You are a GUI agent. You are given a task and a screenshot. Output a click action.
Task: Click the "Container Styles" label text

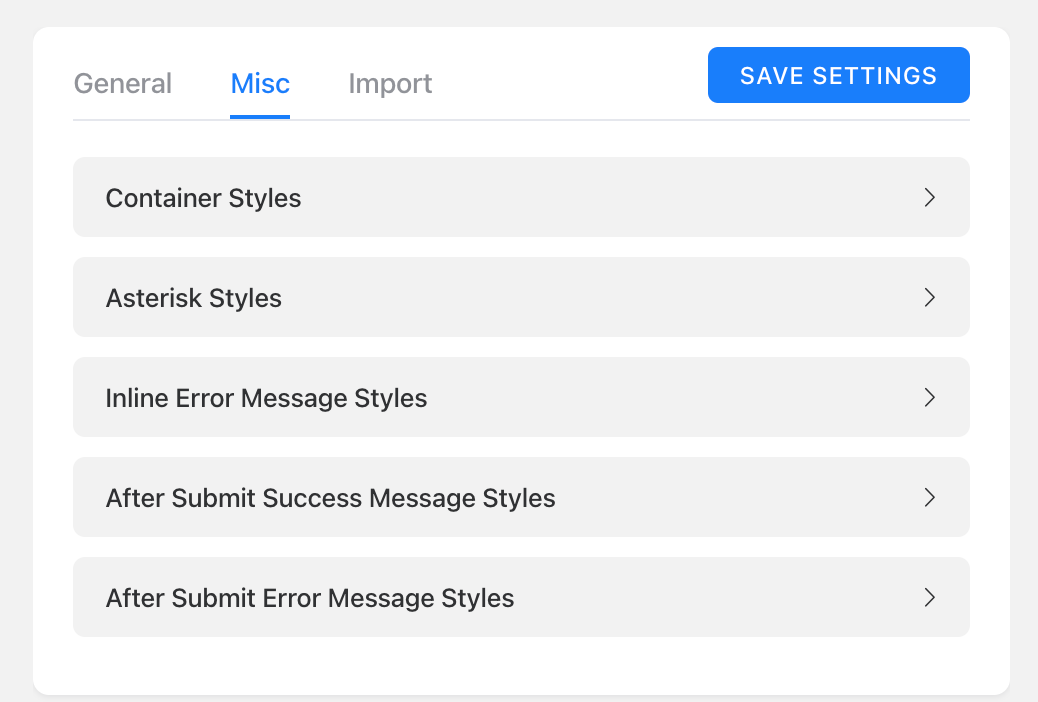pyautogui.click(x=203, y=198)
